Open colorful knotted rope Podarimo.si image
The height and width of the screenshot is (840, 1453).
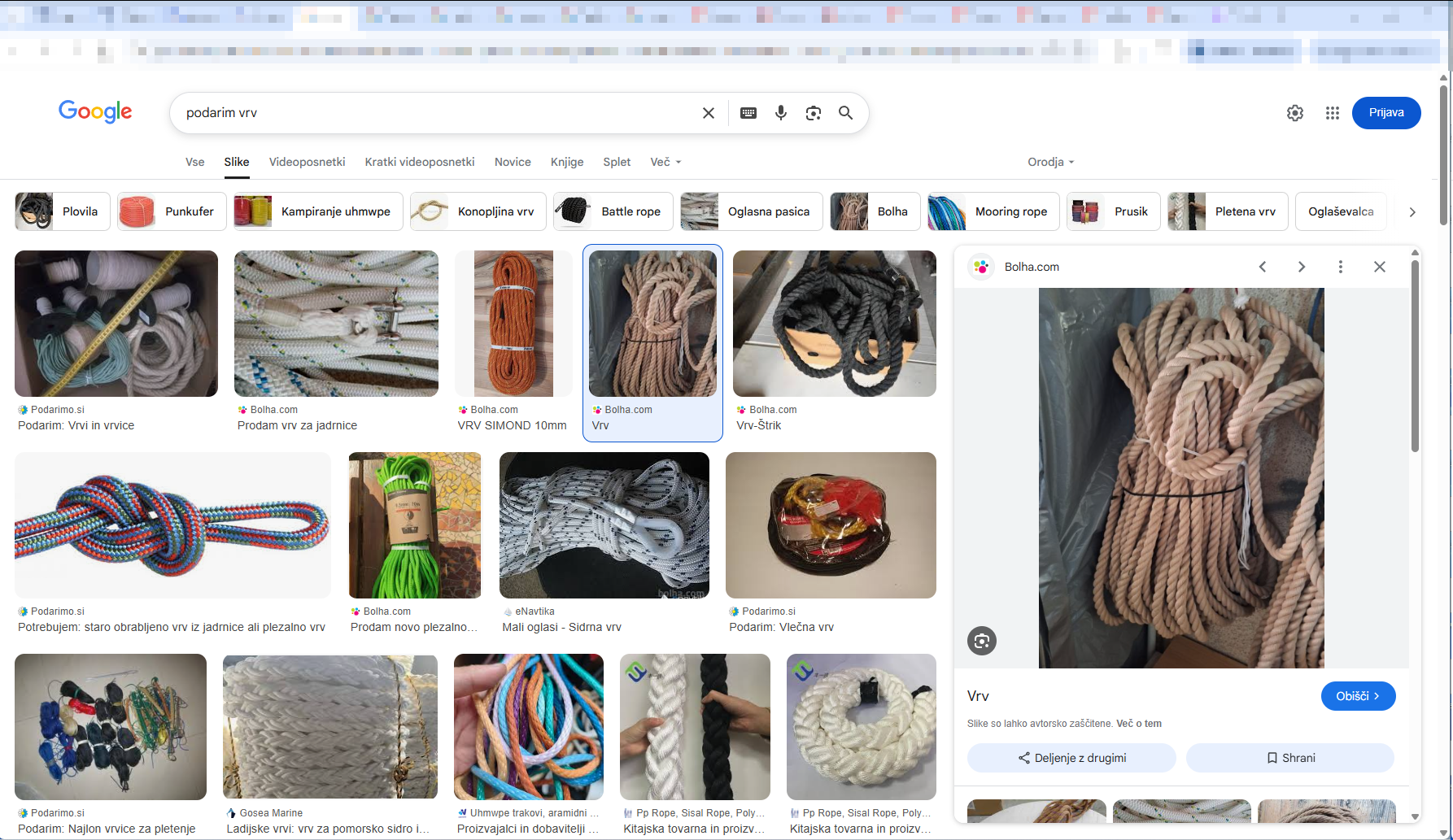point(172,525)
